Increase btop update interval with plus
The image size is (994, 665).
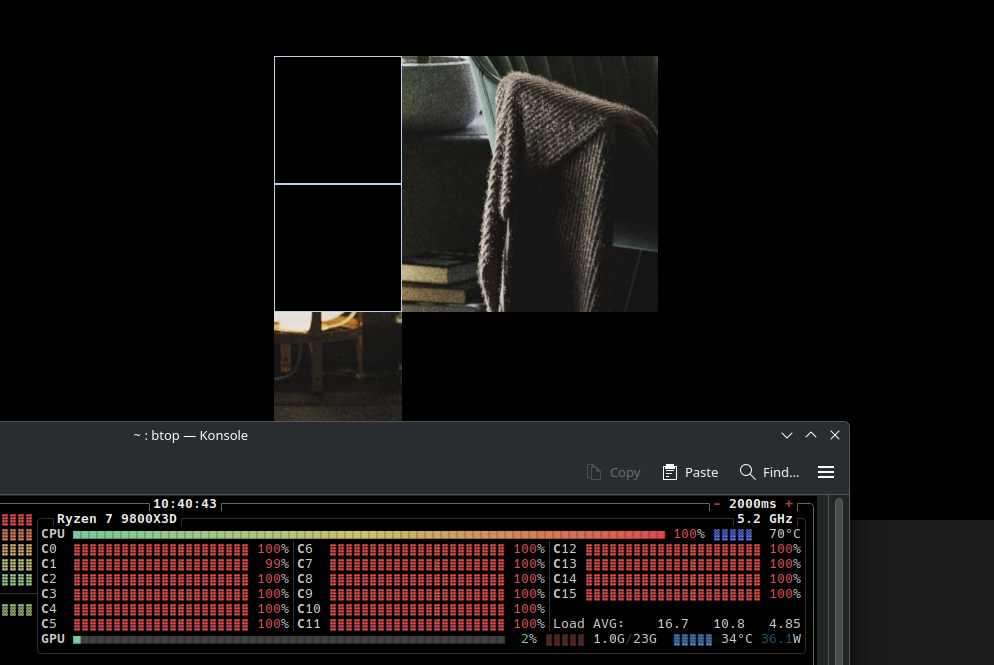[x=789, y=504]
